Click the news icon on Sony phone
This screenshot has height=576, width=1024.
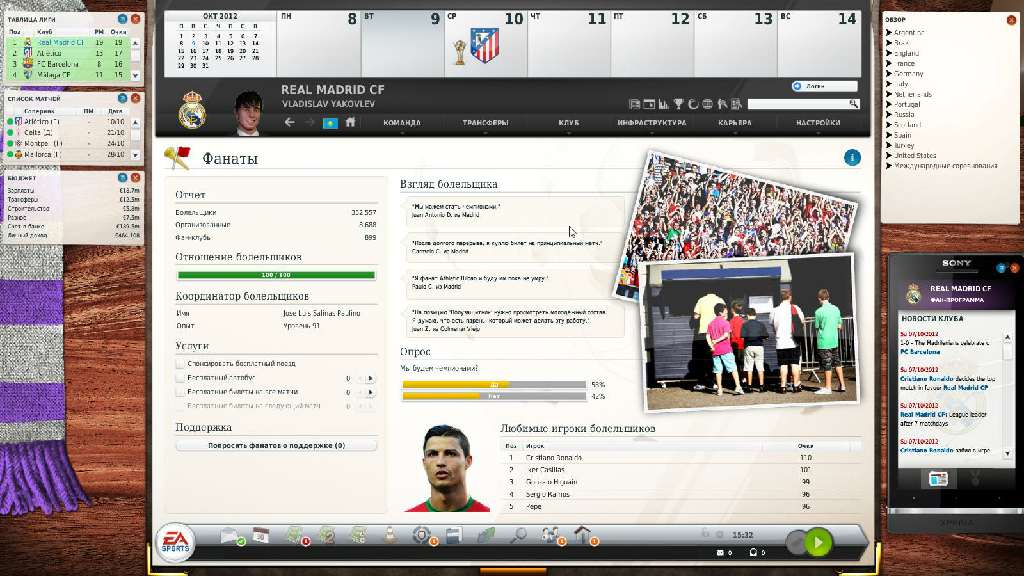(x=938, y=479)
